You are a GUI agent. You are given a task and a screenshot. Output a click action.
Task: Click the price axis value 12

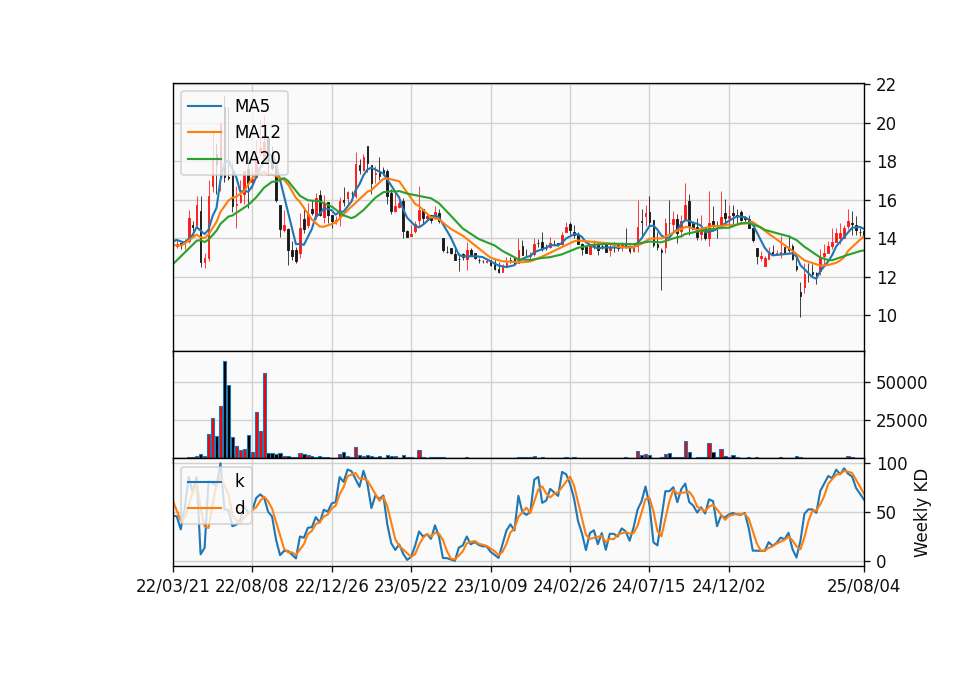point(886,277)
